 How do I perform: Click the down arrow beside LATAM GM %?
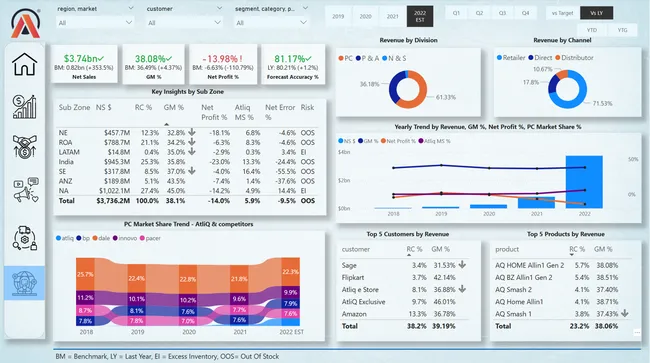click(192, 152)
